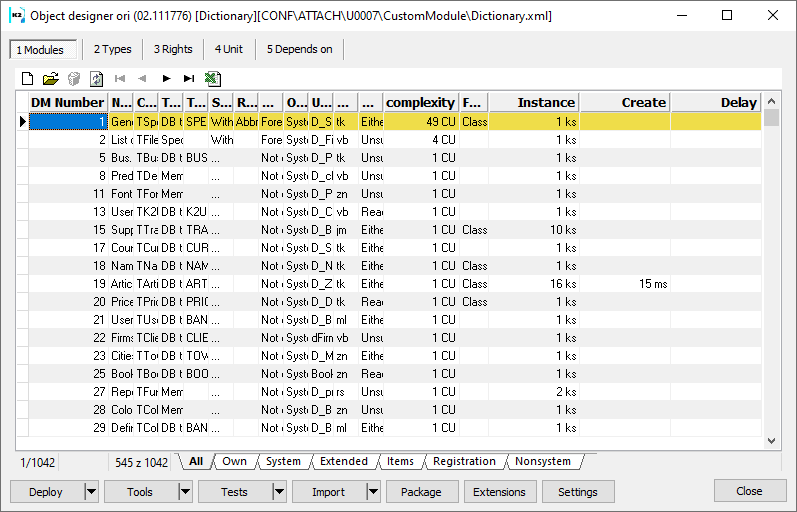Viewport: 797px width, 512px height.
Task: Select the Nonsystem filter tab
Action: tap(543, 461)
